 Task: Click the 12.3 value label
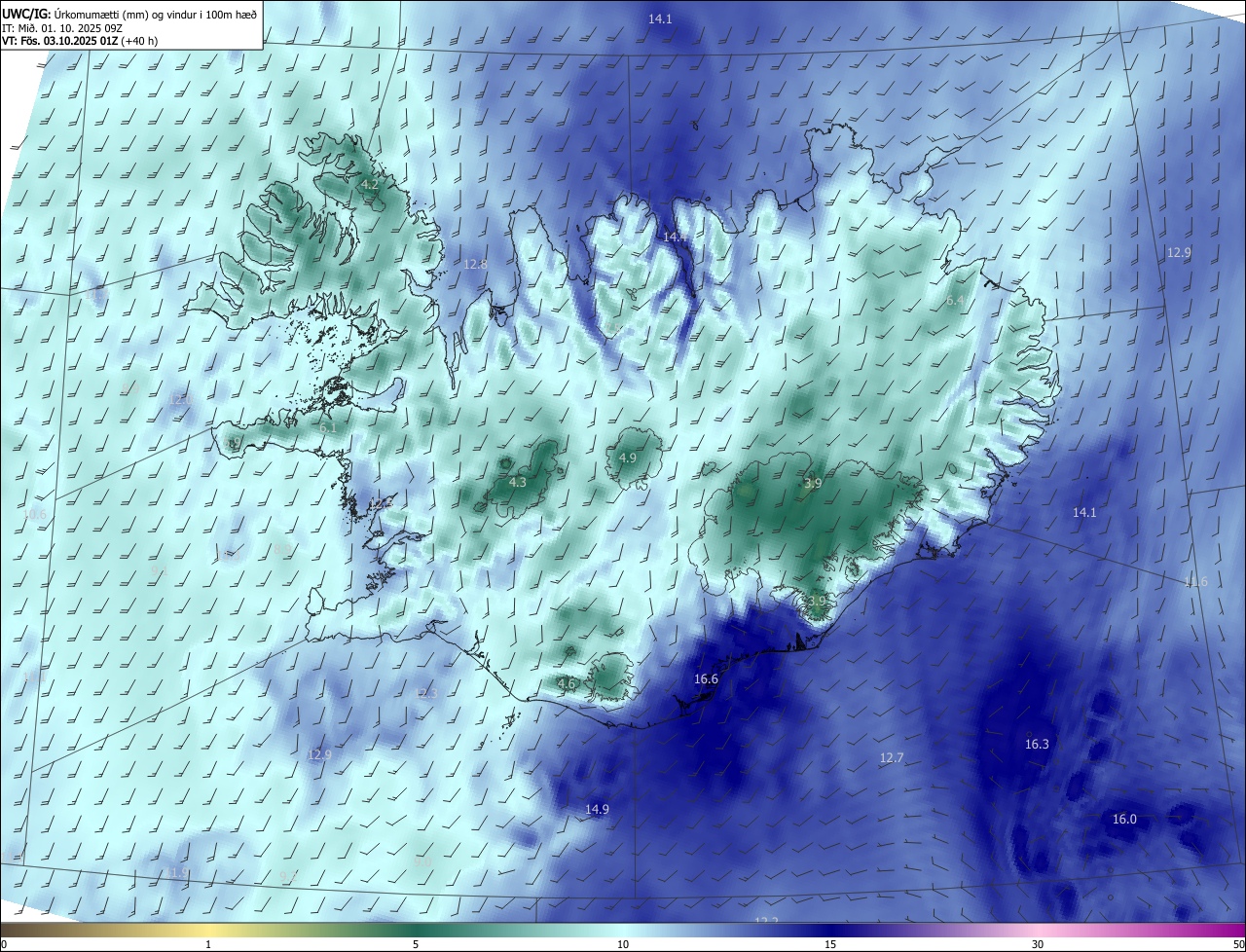tap(426, 693)
